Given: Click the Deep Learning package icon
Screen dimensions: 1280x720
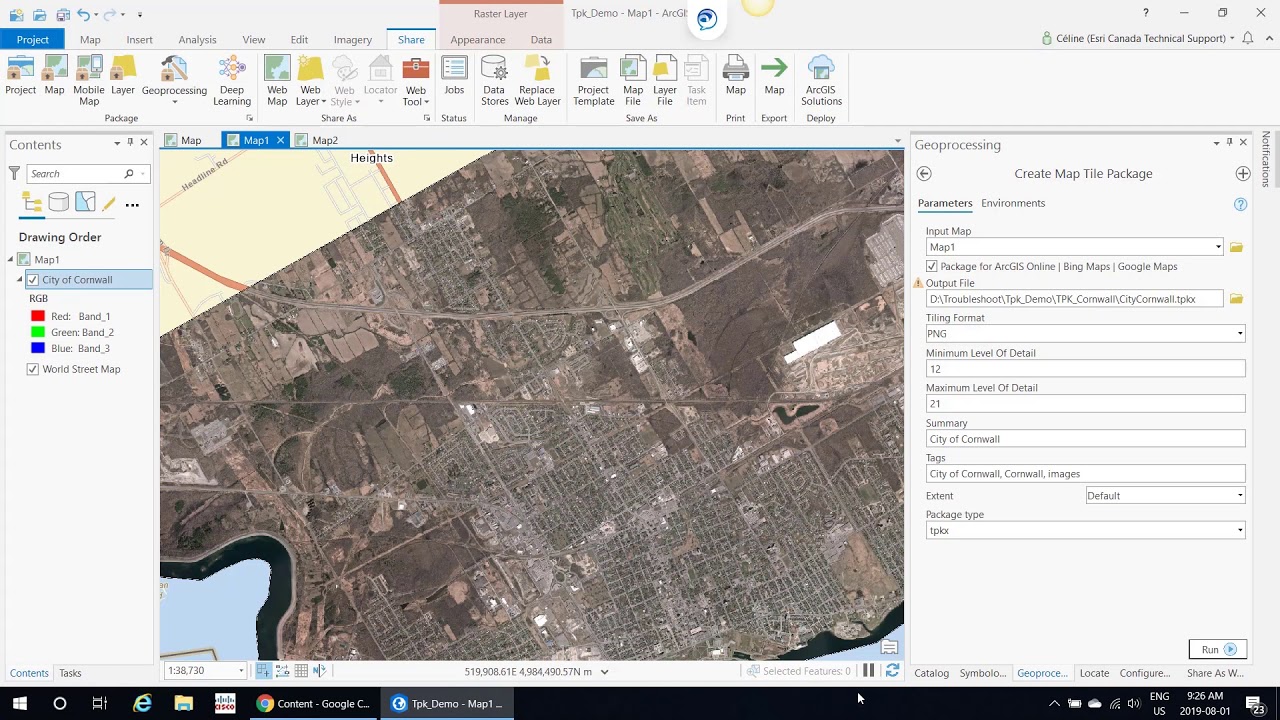Looking at the screenshot, I should (x=232, y=81).
